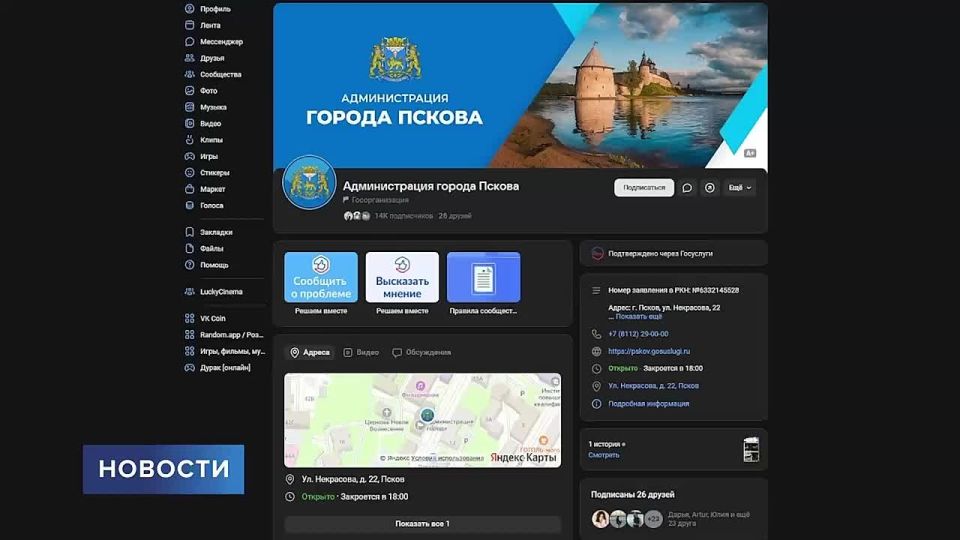Click the friends avatars row

627,519
